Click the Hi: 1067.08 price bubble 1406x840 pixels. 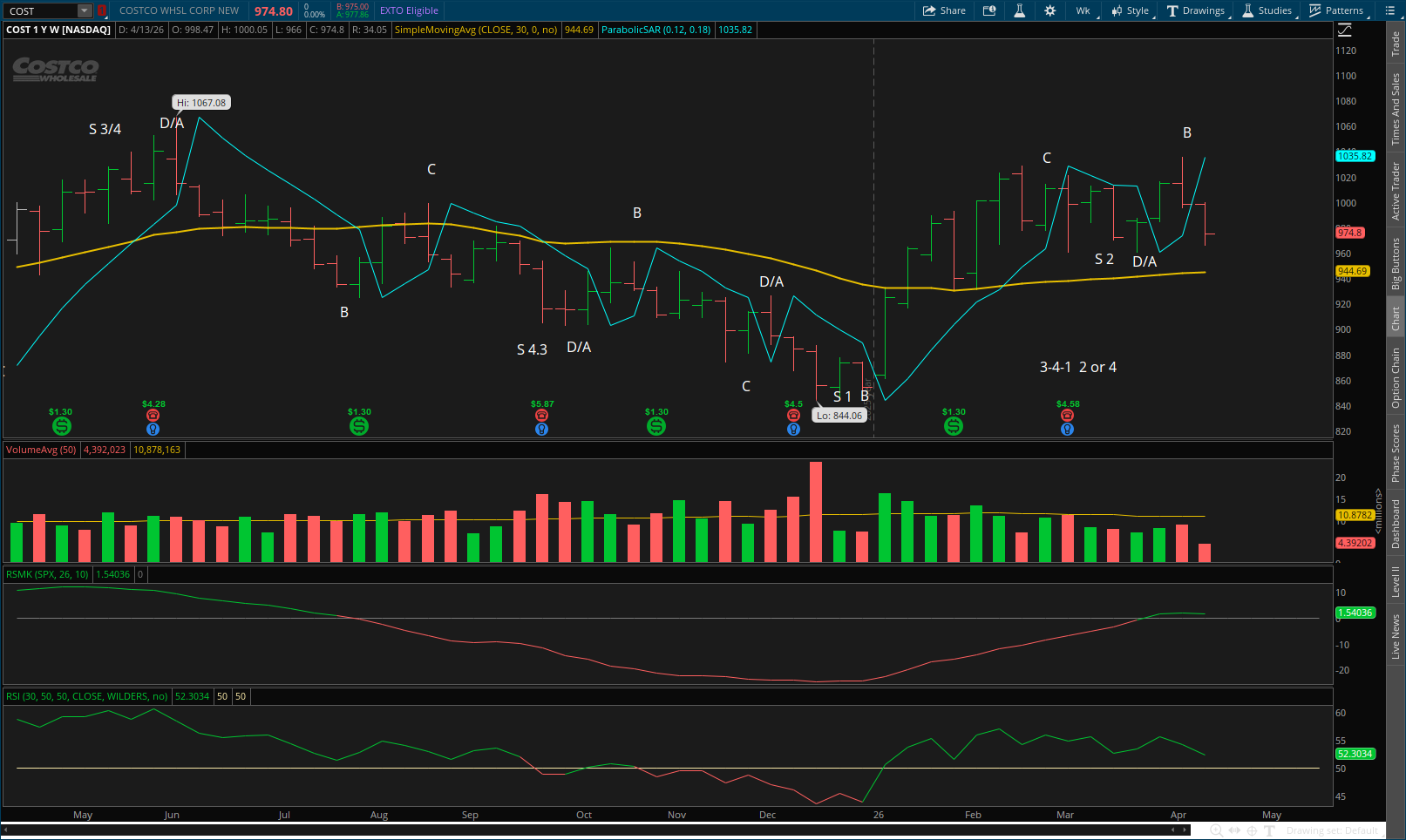coord(201,103)
